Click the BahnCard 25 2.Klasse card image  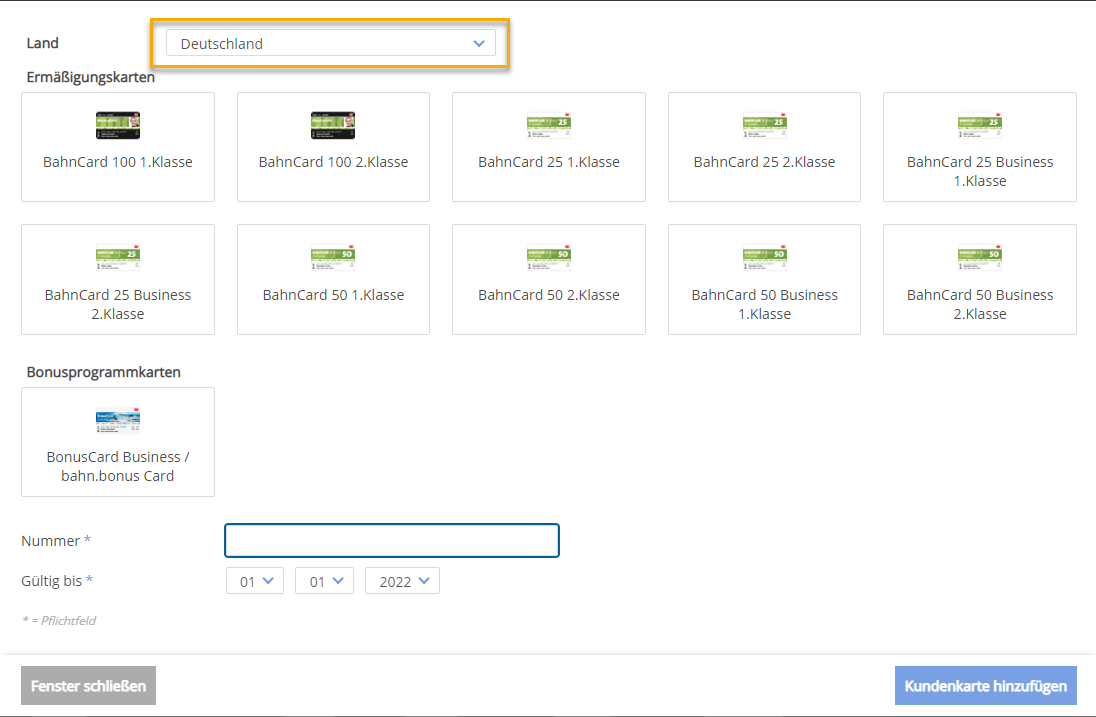[x=765, y=125]
